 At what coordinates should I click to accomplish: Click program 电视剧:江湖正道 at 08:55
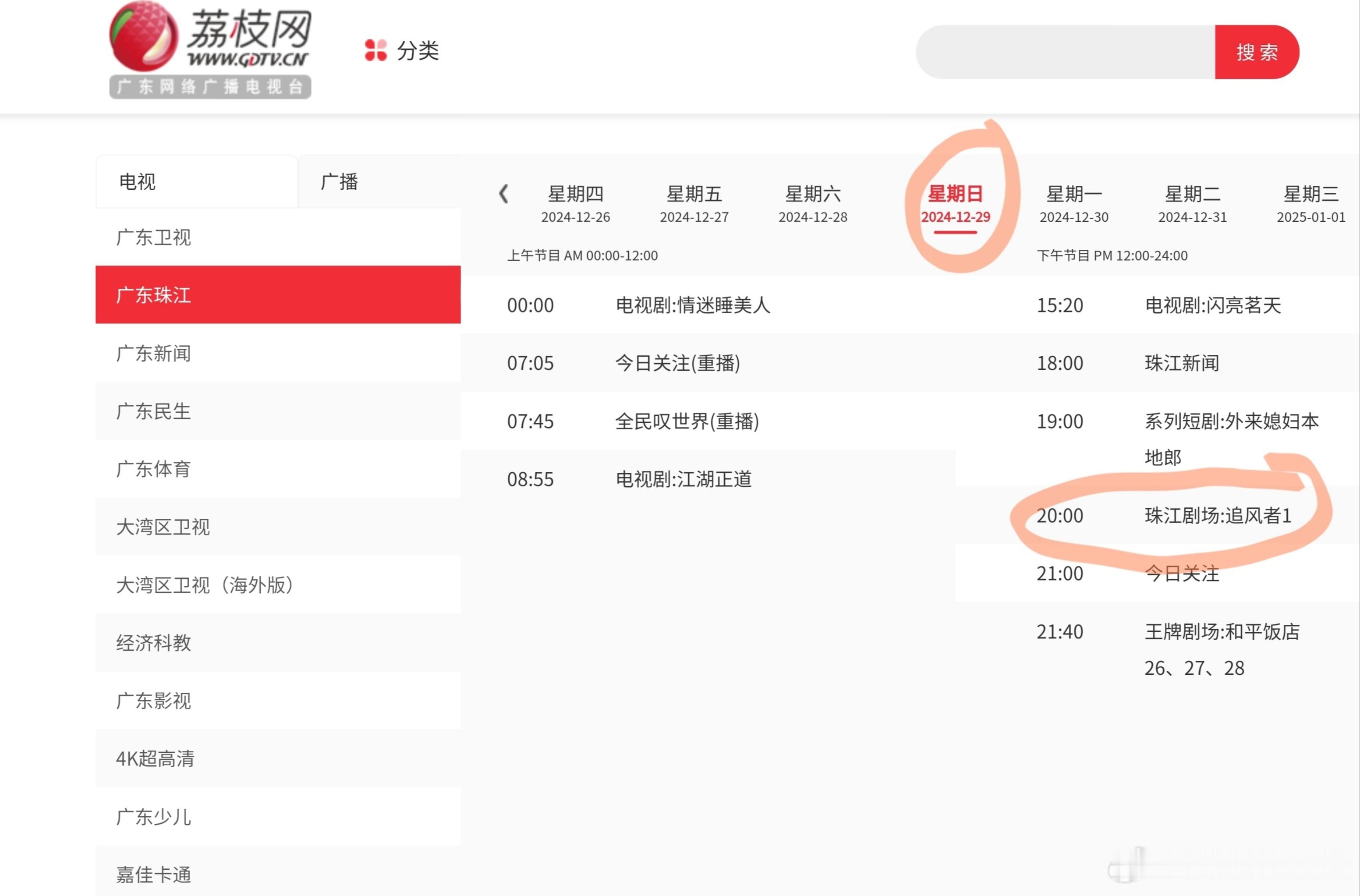tap(684, 479)
